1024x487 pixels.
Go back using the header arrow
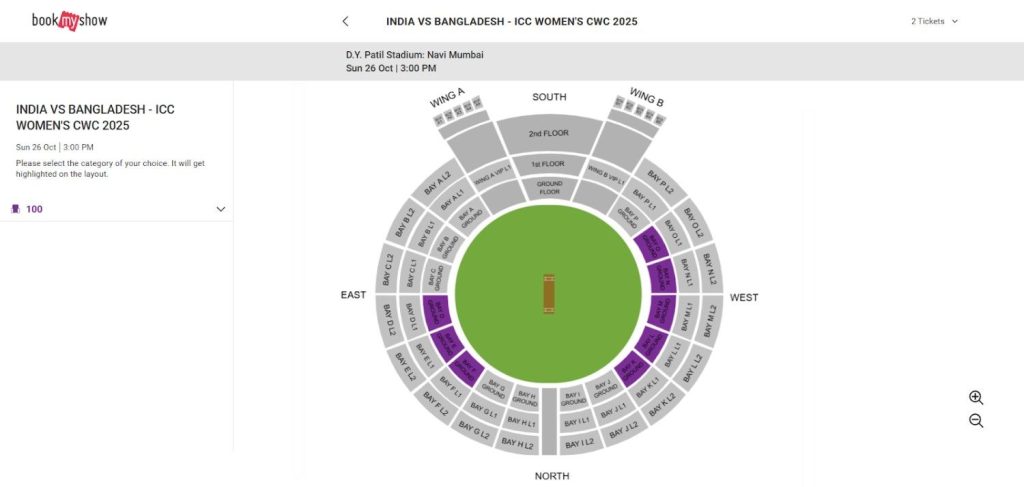coord(346,21)
